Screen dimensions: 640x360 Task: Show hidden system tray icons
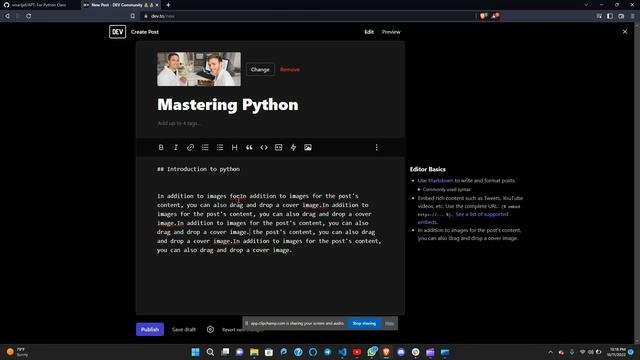(x=550, y=352)
